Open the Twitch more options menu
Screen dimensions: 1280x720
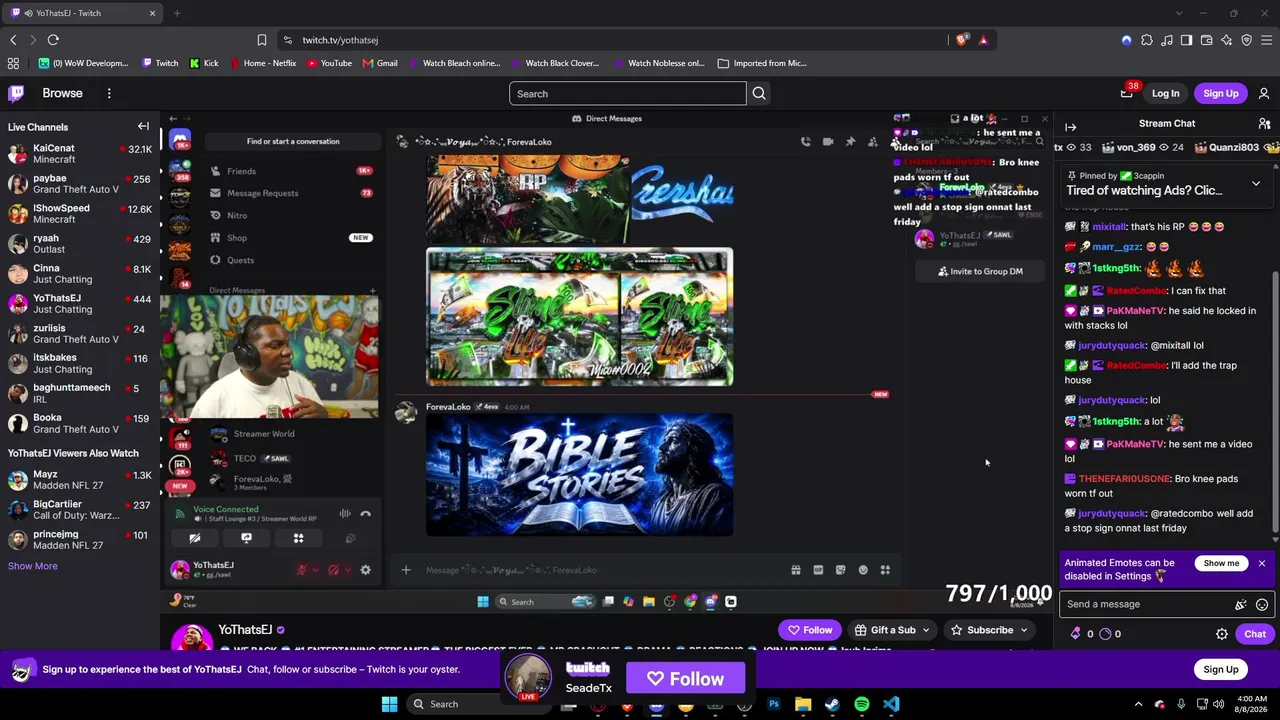click(109, 93)
